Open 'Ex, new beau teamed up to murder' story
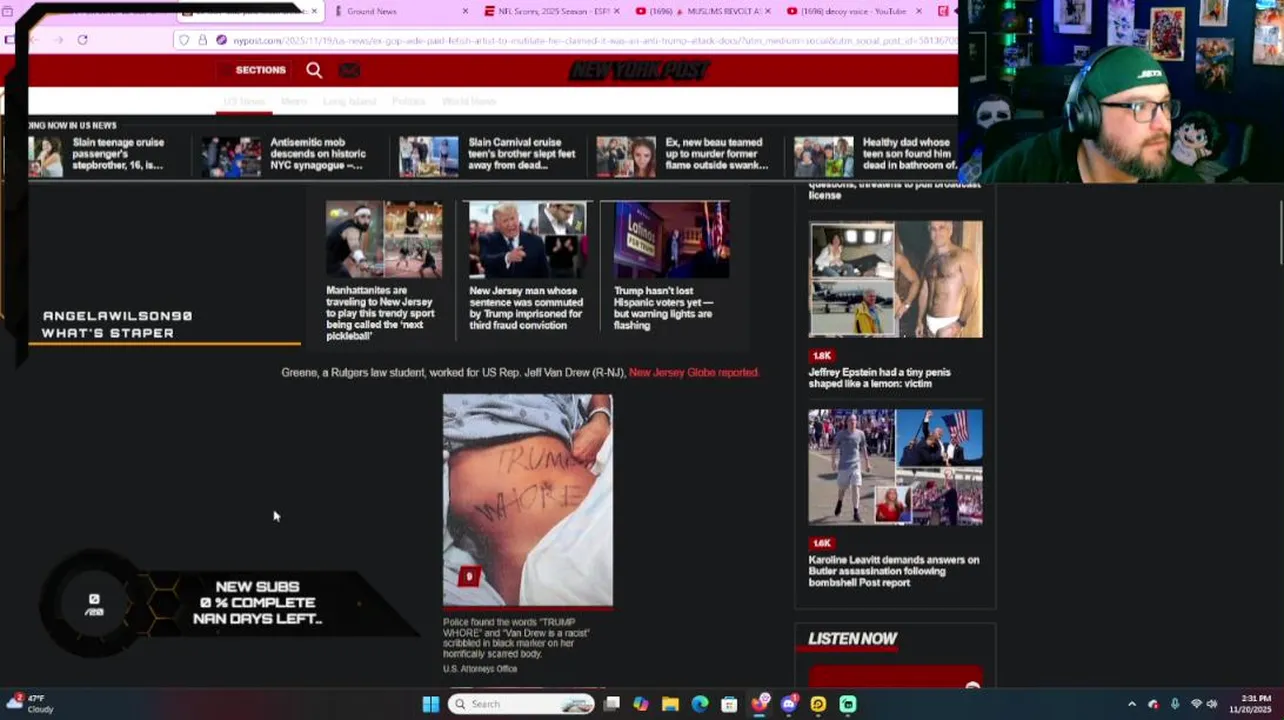Viewport: 1284px width, 720px height. [x=716, y=154]
